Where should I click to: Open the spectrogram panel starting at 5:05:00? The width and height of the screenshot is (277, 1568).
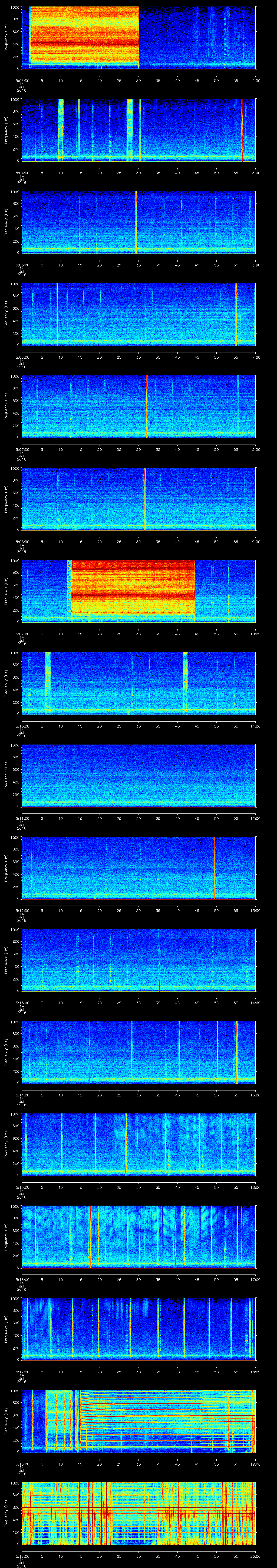pos(139,222)
